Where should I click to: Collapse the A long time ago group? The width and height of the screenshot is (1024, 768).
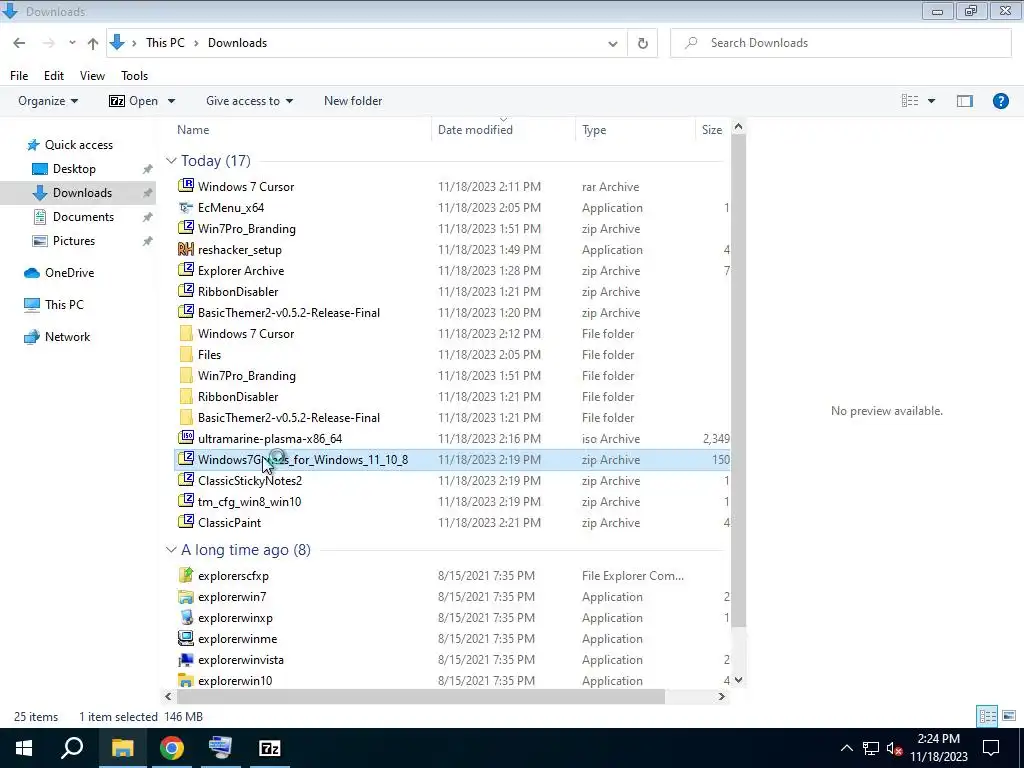(171, 550)
